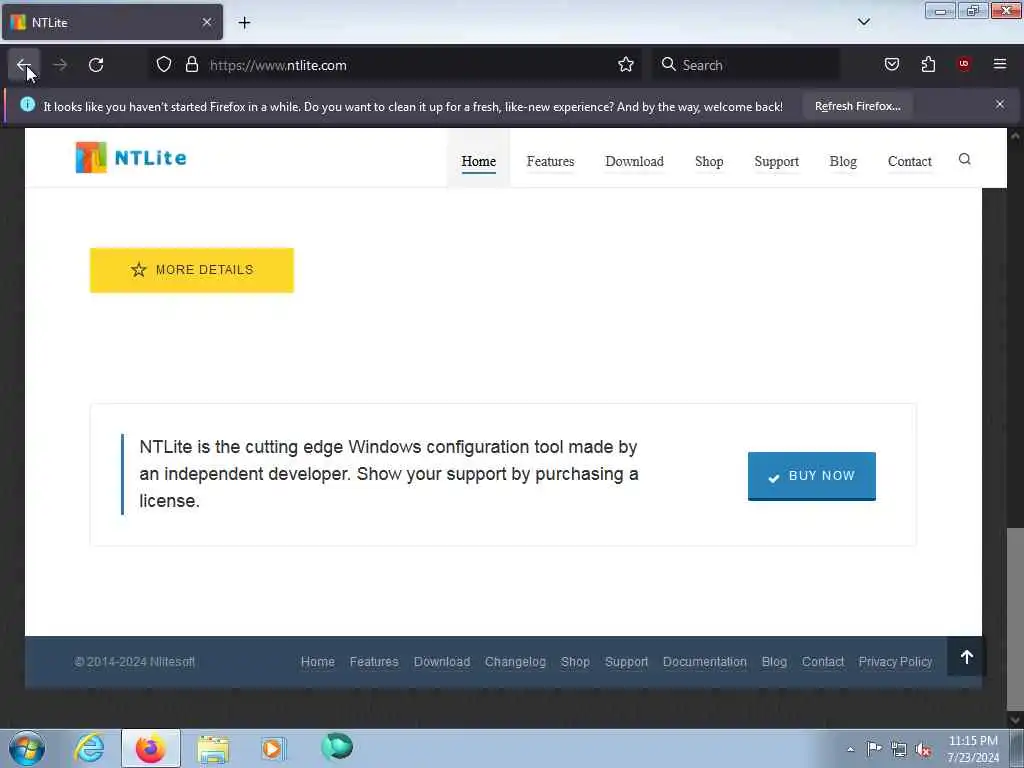The height and width of the screenshot is (768, 1024).
Task: Dismiss the Firefox refresh notification bar
Action: tap(1000, 104)
